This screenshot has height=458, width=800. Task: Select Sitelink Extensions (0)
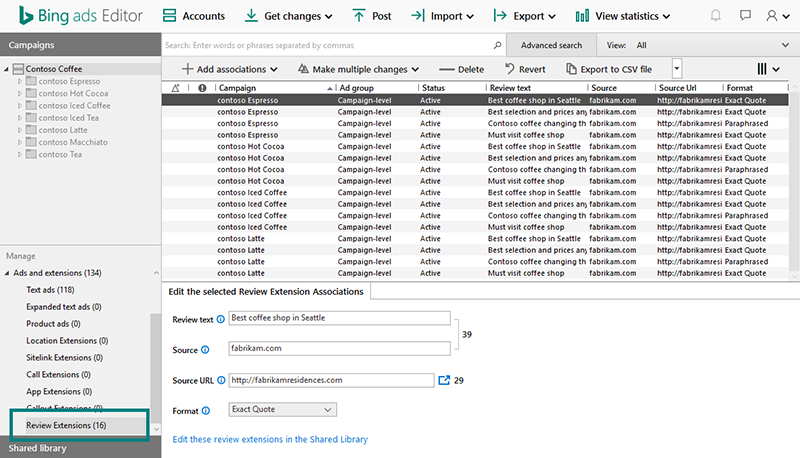click(x=64, y=358)
